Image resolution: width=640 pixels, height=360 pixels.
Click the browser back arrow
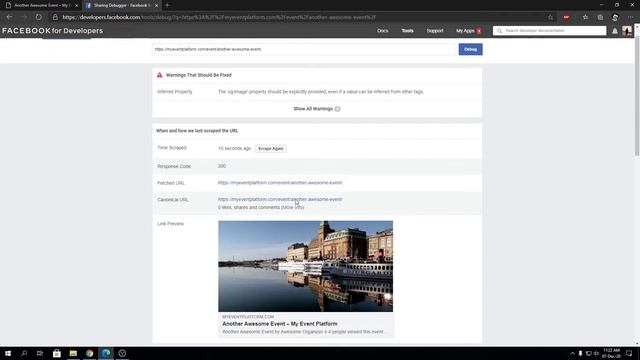pyautogui.click(x=9, y=17)
